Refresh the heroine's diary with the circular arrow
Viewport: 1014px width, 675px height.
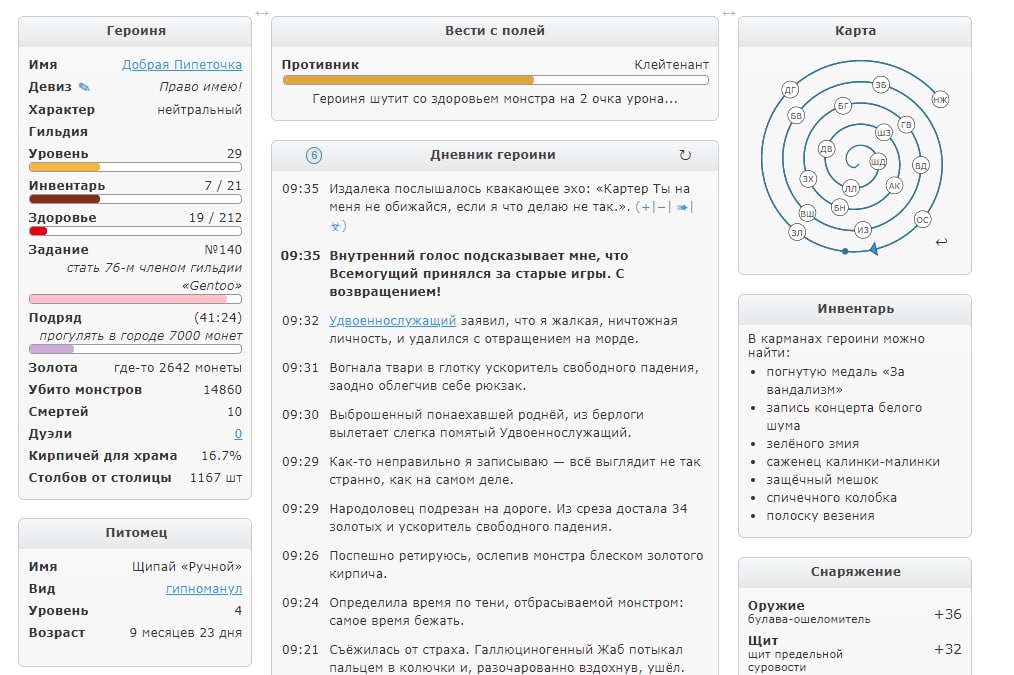pos(685,155)
